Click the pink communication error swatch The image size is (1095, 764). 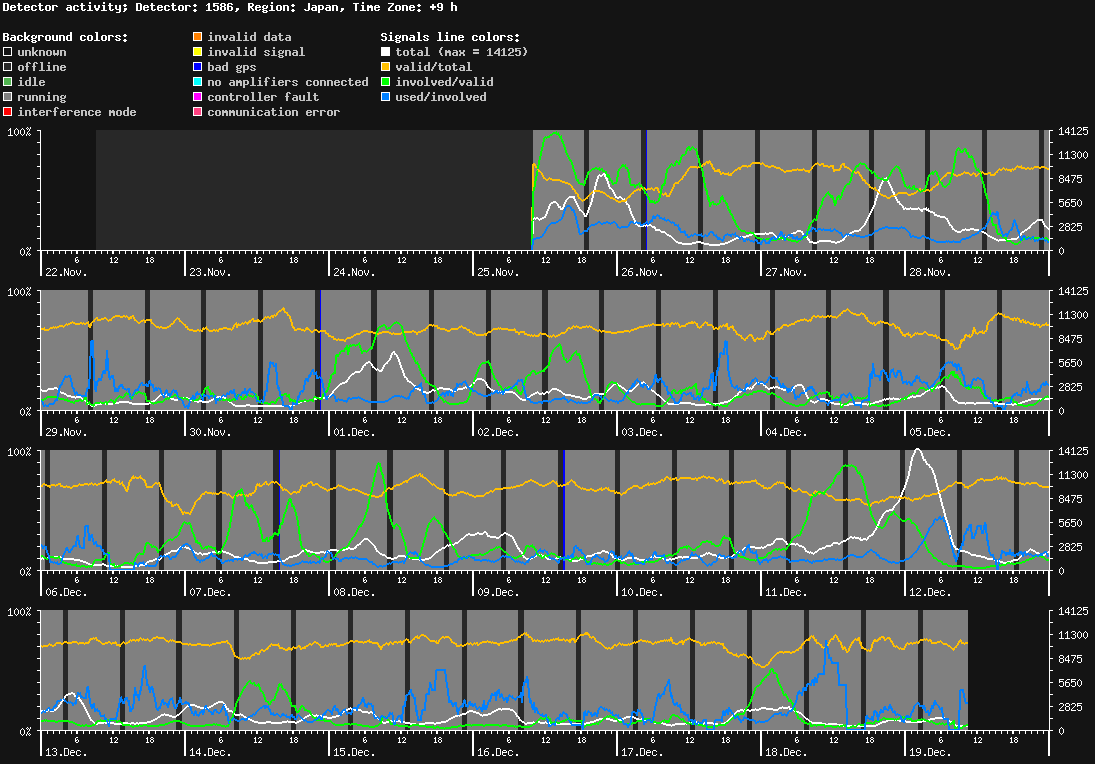point(197,112)
